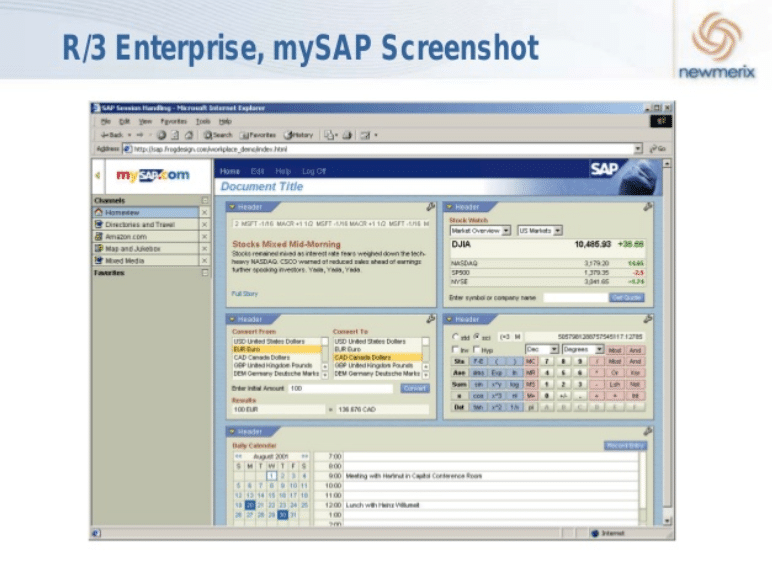Collapse the currency converter Header triangle
The image size is (772, 566).
pos(232,319)
